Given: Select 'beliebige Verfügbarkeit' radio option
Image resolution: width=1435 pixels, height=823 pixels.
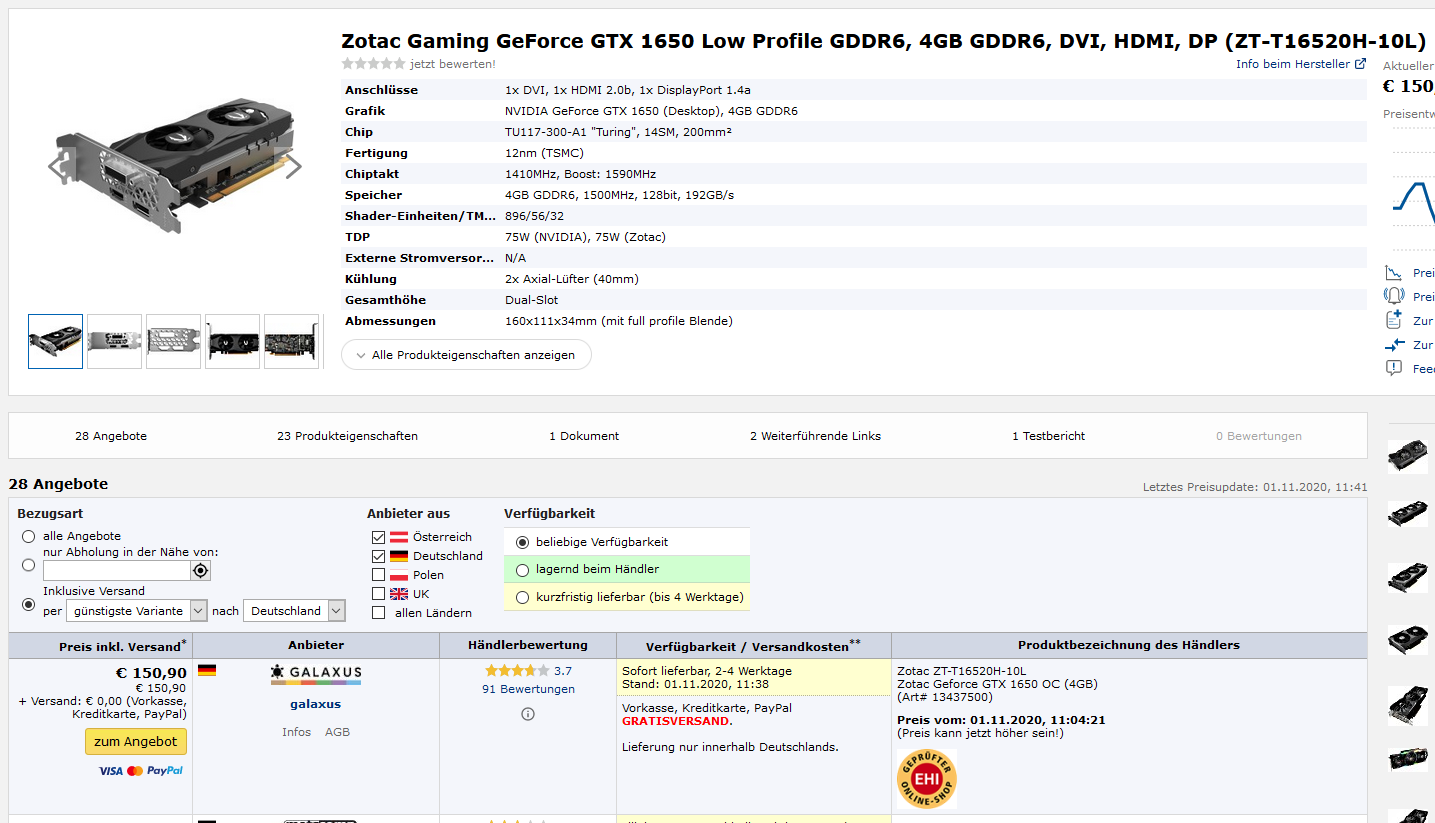Looking at the screenshot, I should click(522, 542).
